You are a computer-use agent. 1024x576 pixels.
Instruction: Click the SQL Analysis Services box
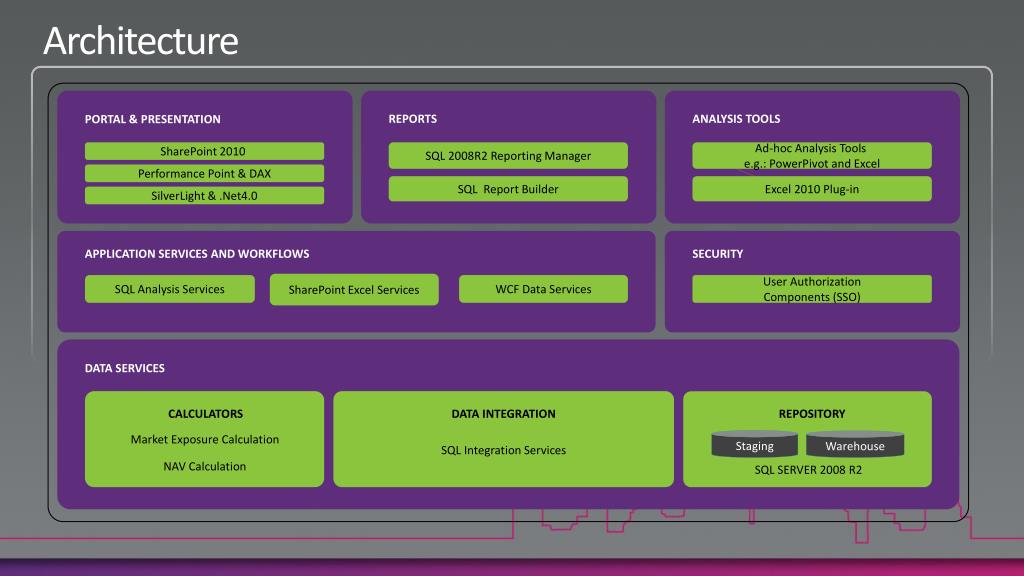(170, 289)
